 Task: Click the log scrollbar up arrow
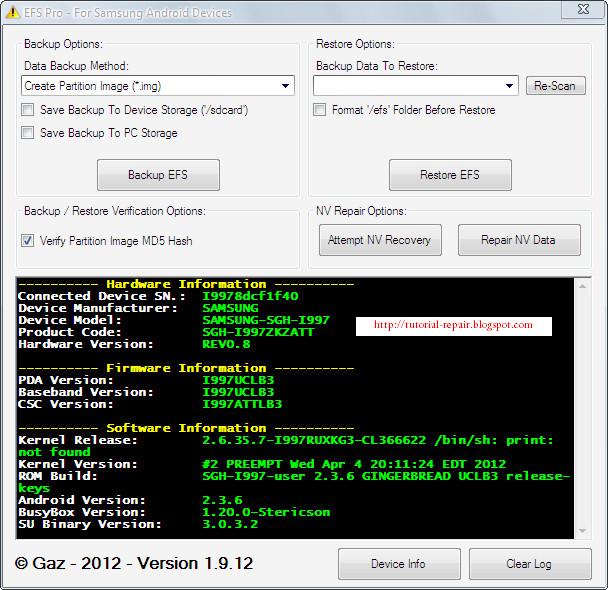(582, 286)
